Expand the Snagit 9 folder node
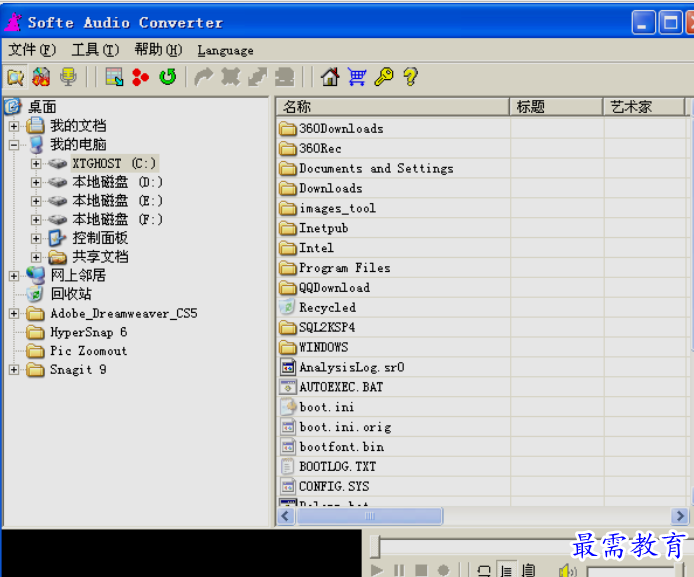 [x=14, y=369]
